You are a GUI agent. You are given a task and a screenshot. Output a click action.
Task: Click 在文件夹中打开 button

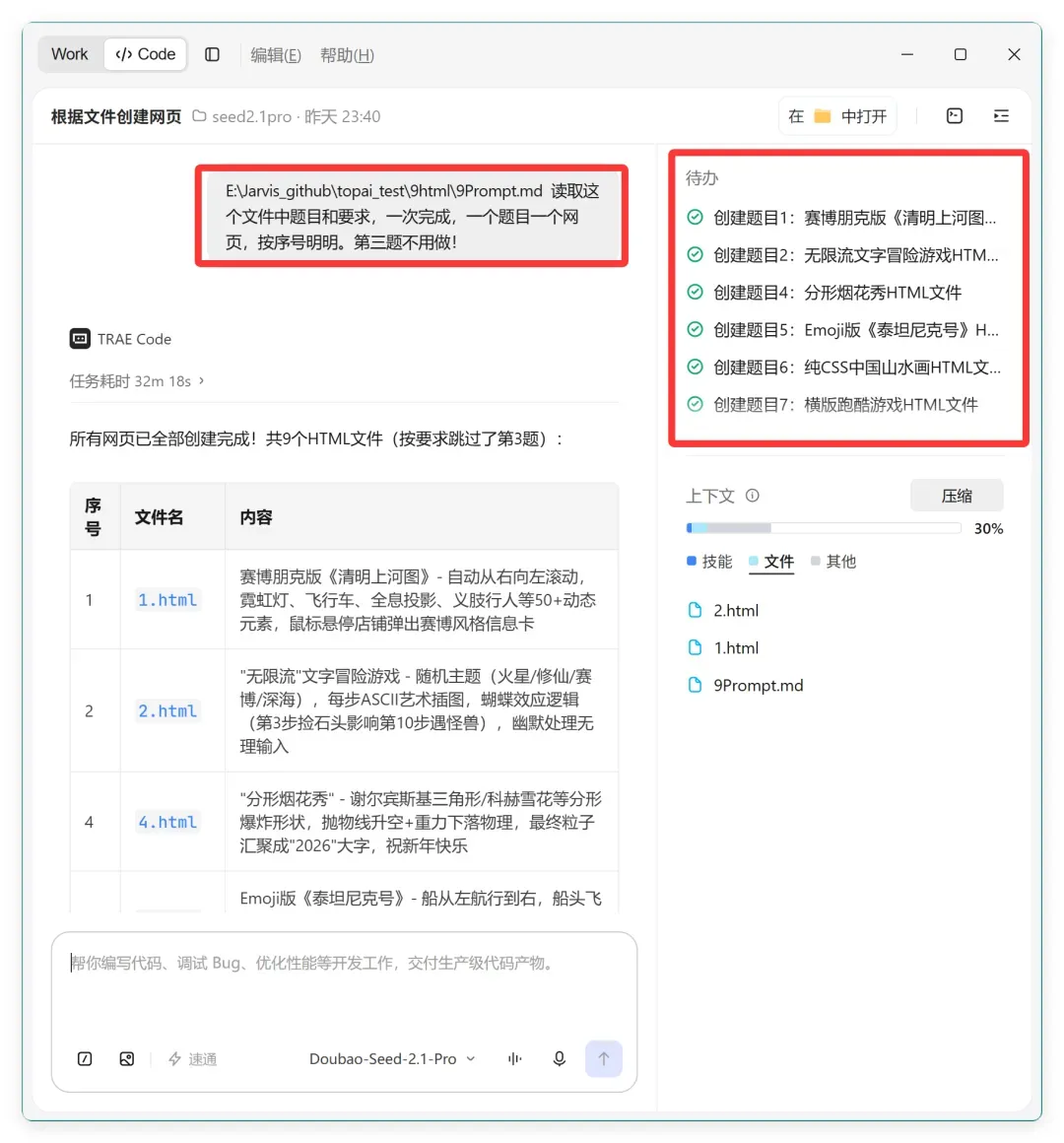click(837, 116)
